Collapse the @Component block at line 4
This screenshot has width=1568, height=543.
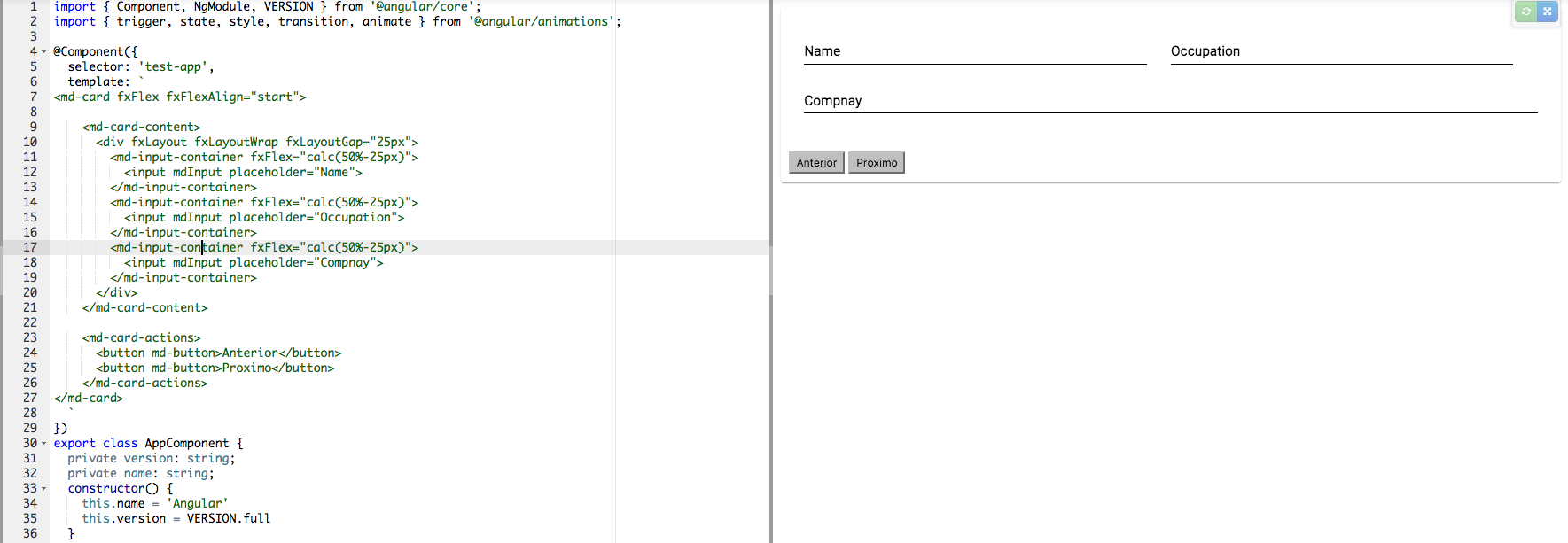pyautogui.click(x=43, y=51)
